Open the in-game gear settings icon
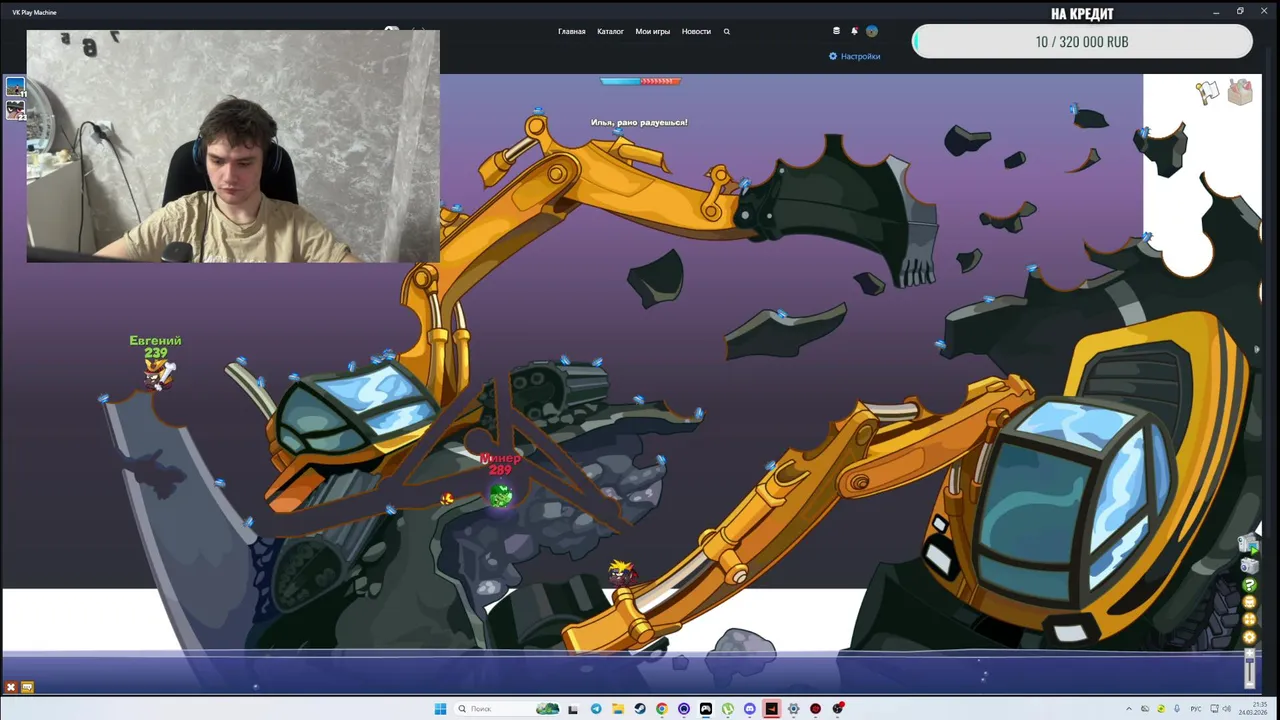 click(x=1249, y=637)
